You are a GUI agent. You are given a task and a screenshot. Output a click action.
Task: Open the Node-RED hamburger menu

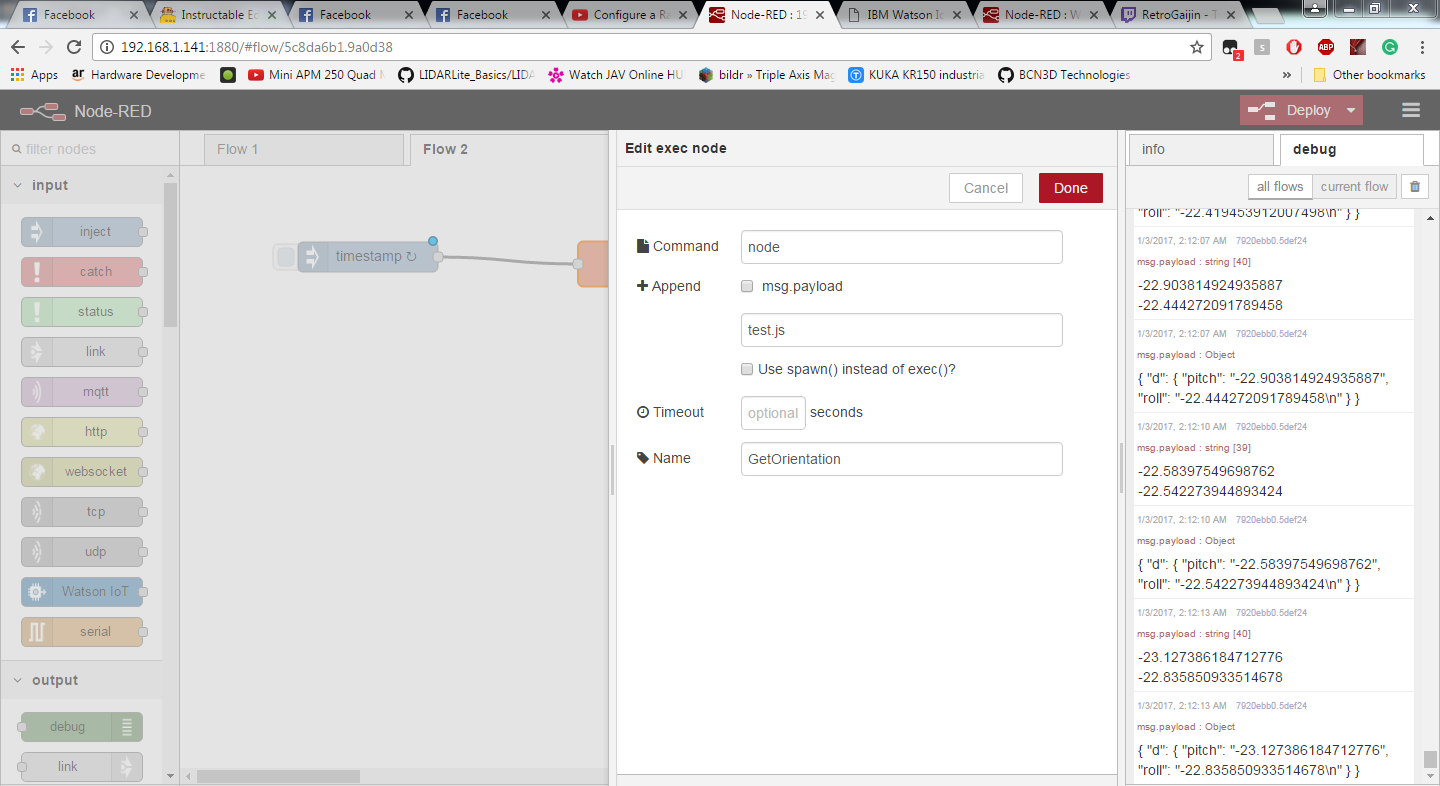pyautogui.click(x=1411, y=111)
